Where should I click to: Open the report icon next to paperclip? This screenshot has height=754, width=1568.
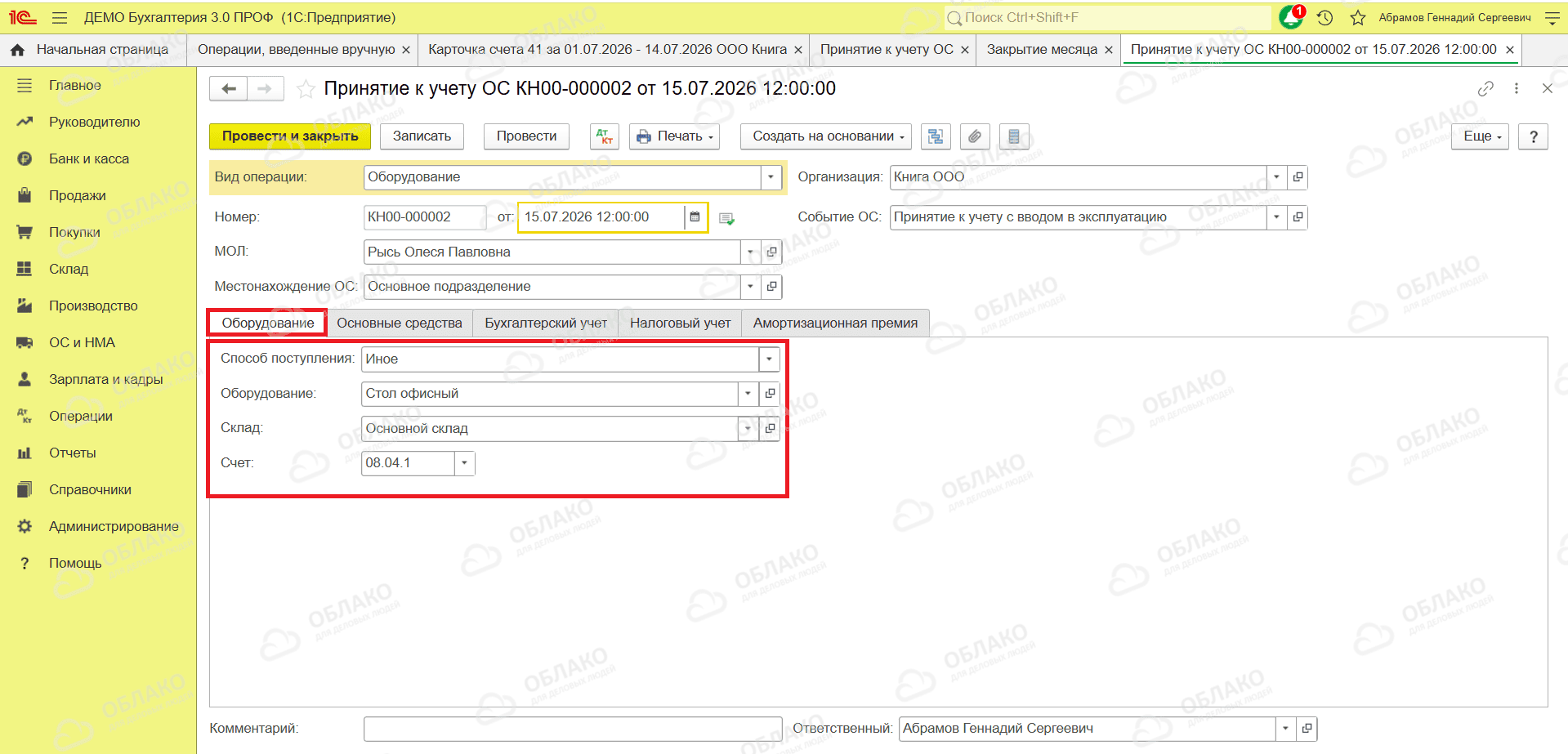[x=1014, y=136]
